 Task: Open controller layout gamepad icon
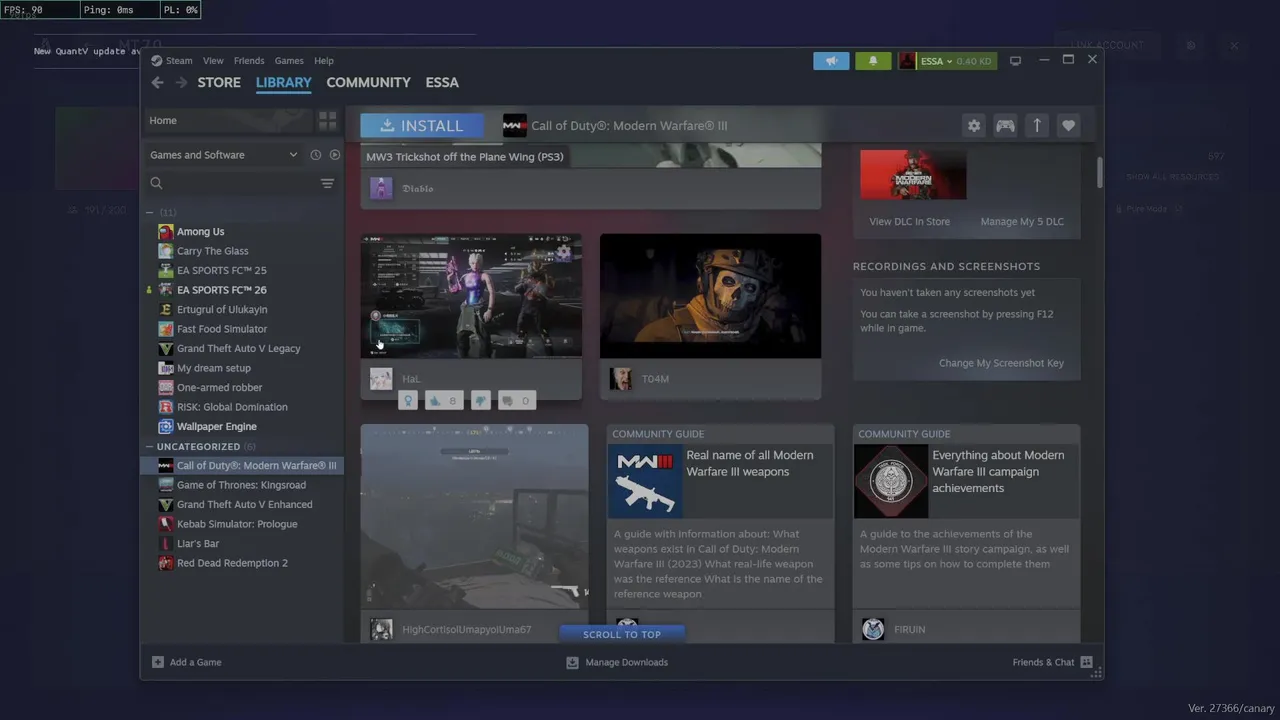1005,125
